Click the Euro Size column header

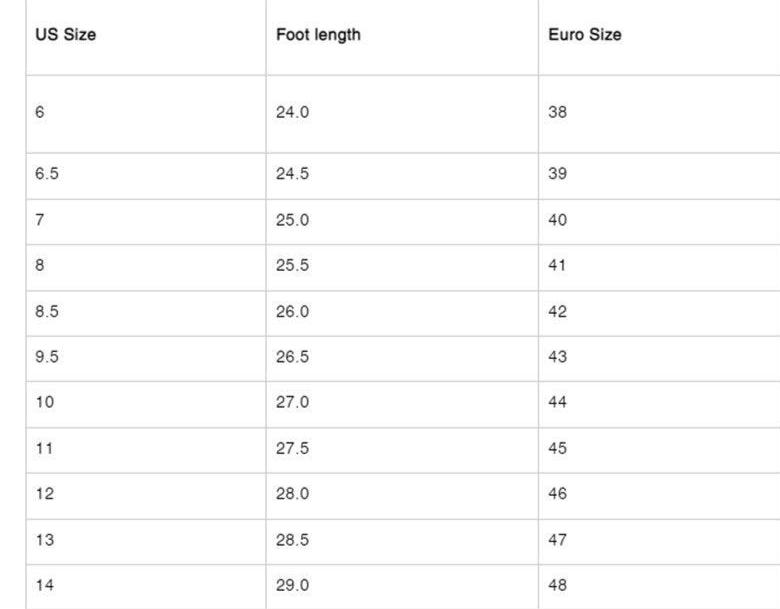tap(585, 34)
